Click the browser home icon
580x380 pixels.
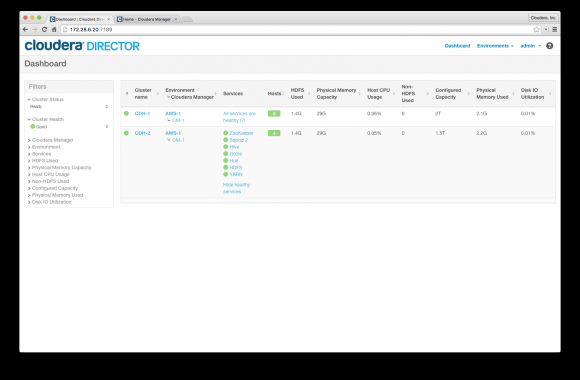54,29
